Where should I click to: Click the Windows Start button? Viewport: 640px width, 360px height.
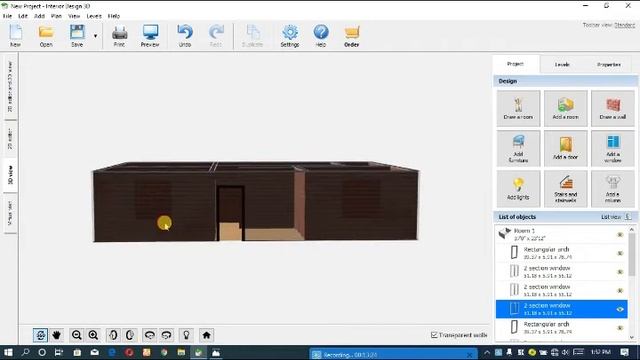click(8, 352)
